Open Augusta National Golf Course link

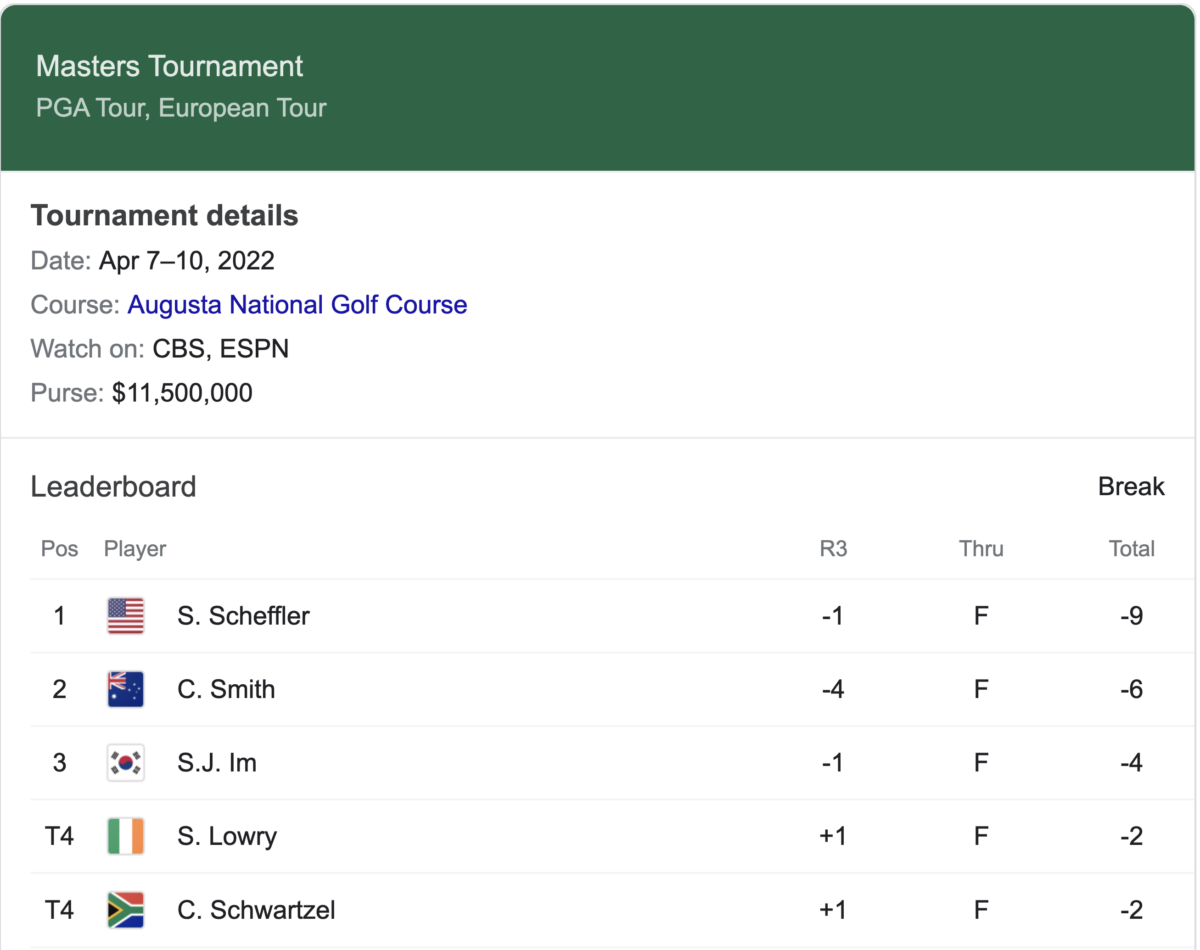[297, 305]
